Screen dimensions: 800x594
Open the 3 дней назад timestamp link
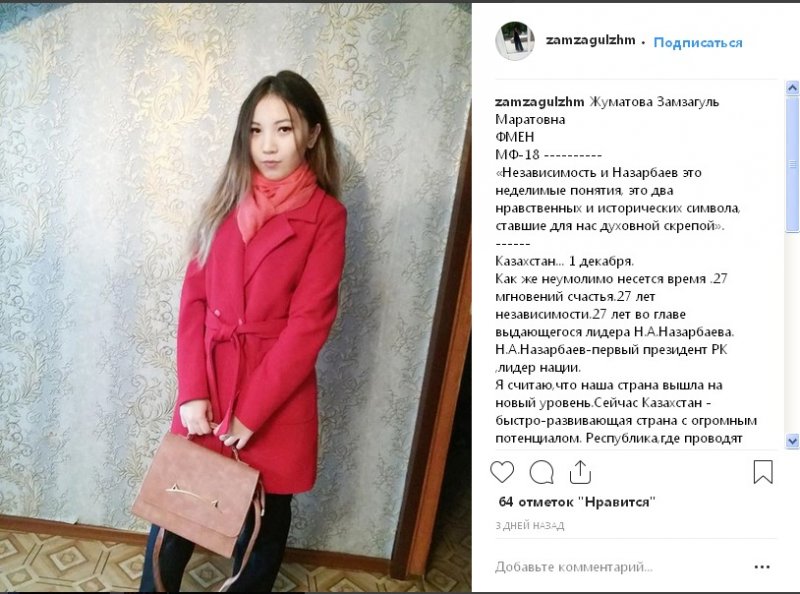[x=530, y=526]
